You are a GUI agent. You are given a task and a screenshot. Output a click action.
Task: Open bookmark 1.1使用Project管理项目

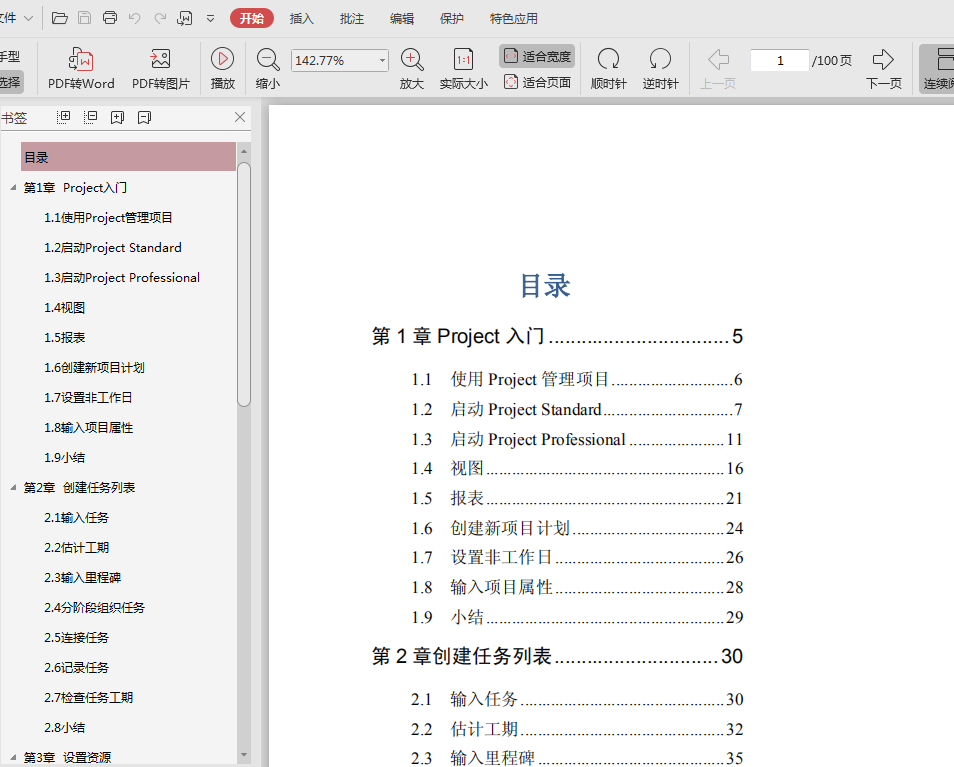[x=108, y=217]
